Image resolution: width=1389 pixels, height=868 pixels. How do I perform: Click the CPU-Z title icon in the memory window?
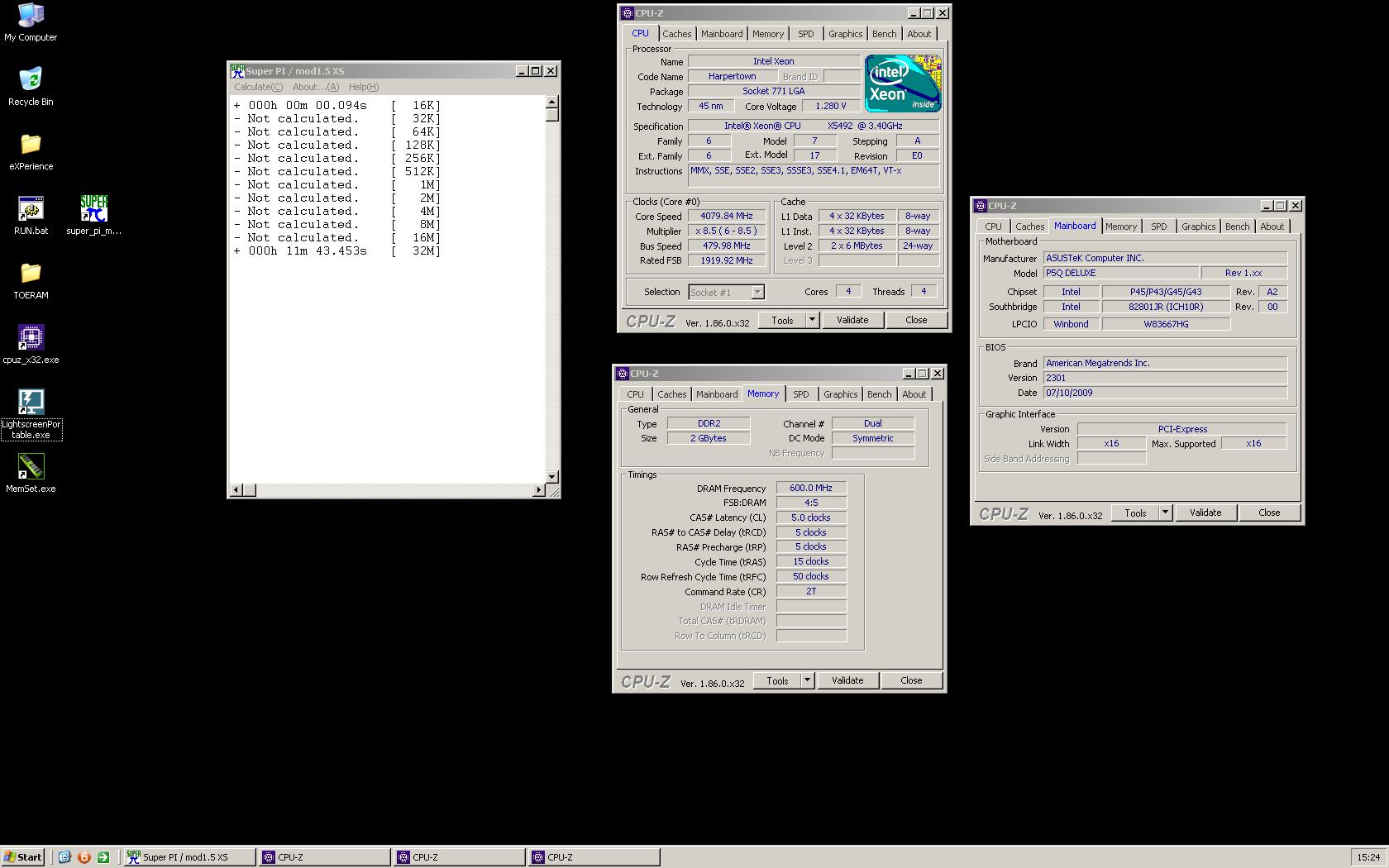[623, 374]
